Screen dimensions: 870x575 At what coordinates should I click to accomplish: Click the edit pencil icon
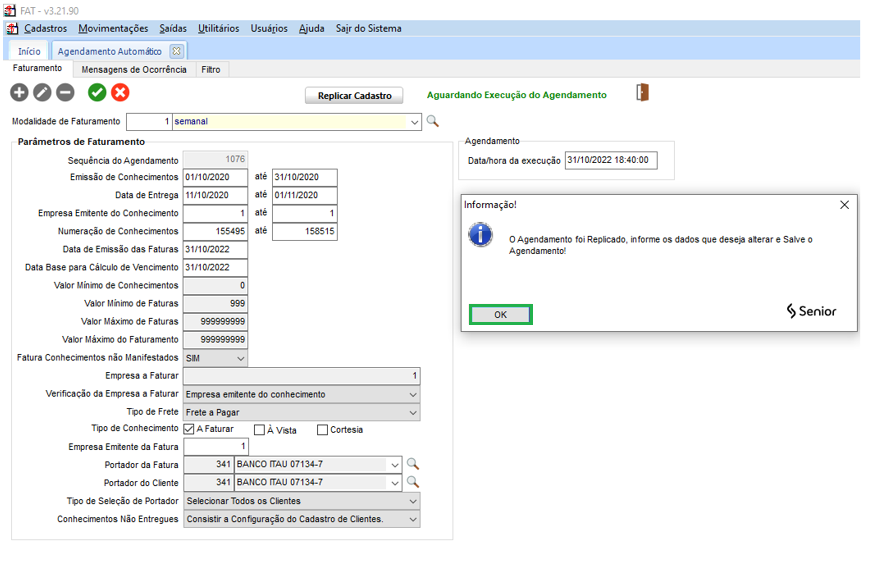coord(42,93)
